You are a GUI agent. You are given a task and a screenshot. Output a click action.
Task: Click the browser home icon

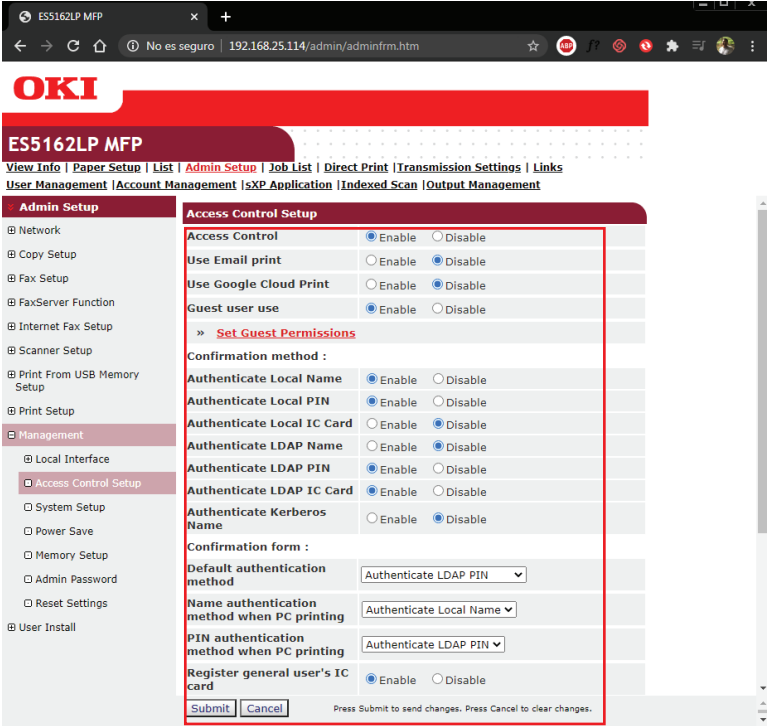99,46
